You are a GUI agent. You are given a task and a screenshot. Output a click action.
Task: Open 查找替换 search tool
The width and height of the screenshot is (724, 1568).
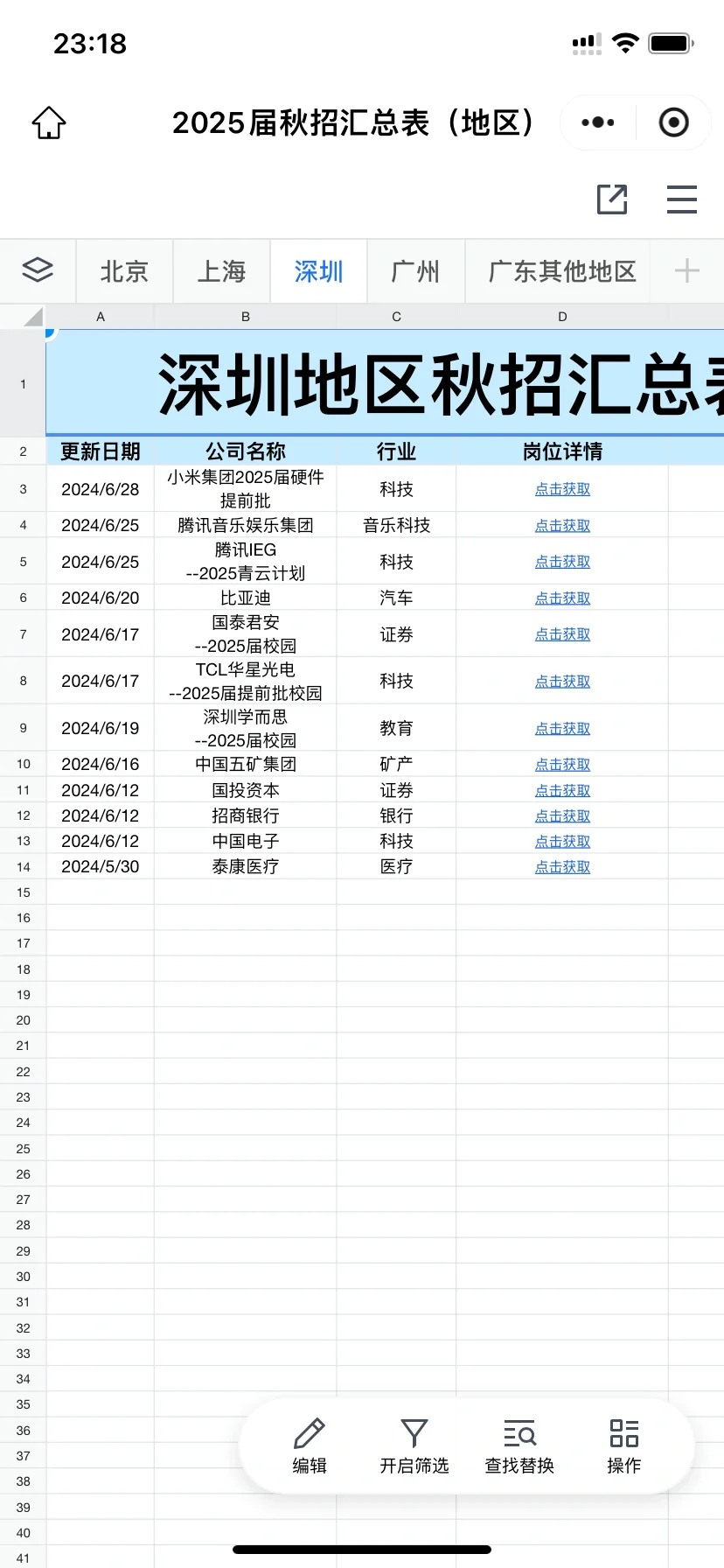click(x=519, y=1446)
